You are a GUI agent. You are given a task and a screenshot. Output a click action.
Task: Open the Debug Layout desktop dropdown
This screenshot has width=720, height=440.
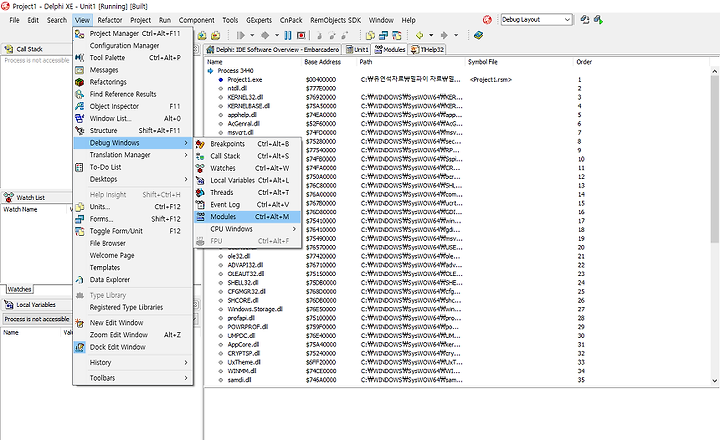click(567, 20)
